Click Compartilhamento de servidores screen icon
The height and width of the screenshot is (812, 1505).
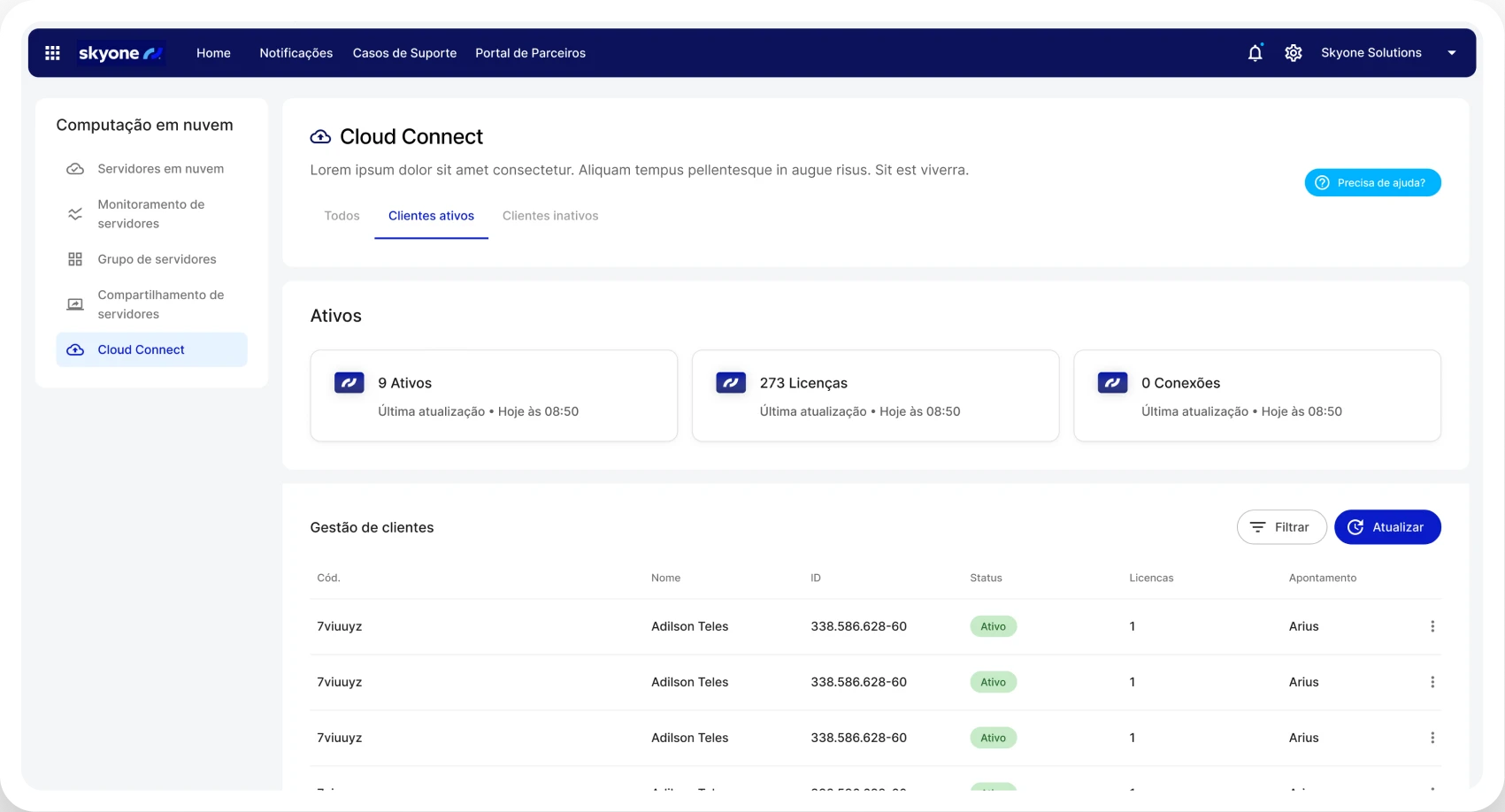[75, 304]
